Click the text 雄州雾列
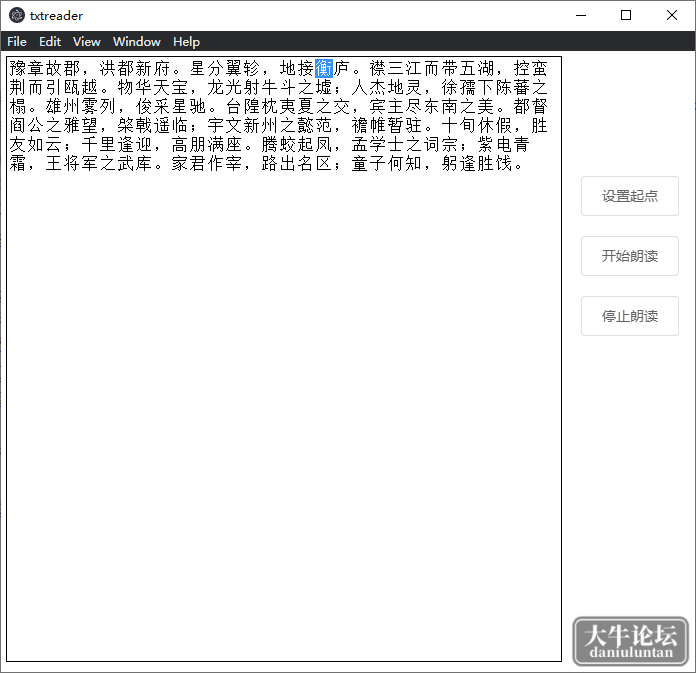Viewport: 696px width, 673px height. 81,107
